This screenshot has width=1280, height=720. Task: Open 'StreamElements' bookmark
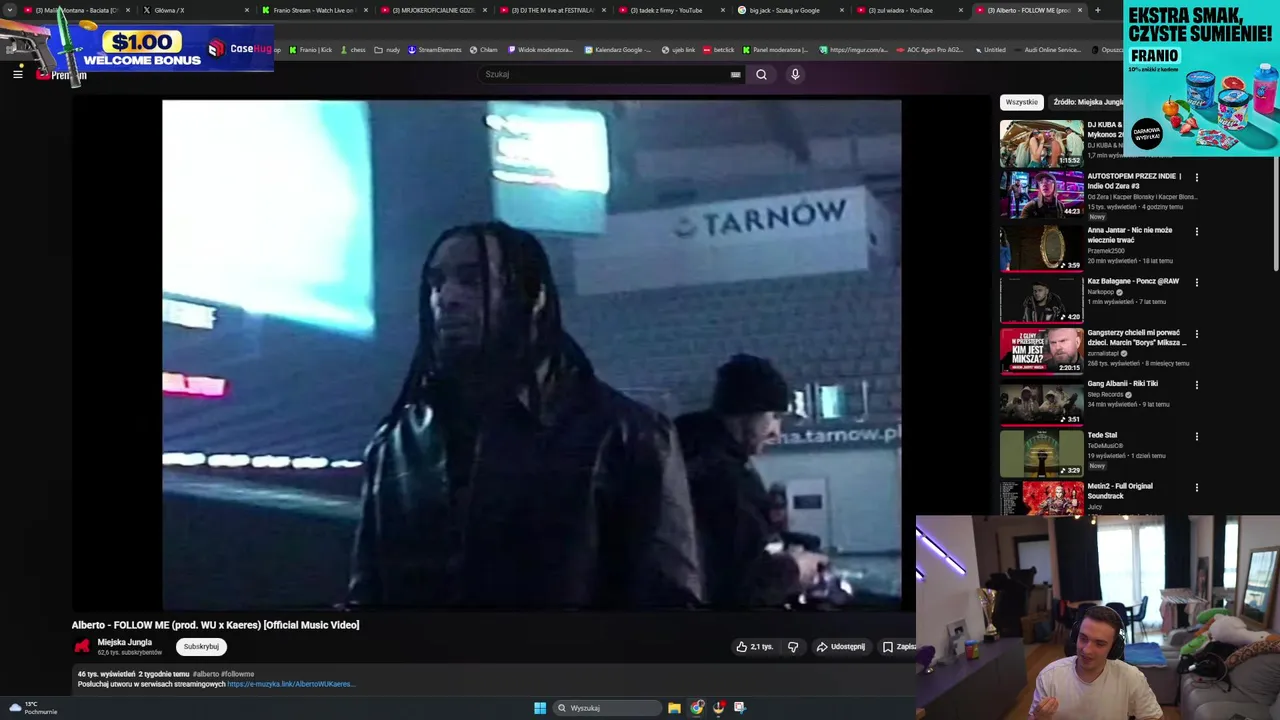point(435,49)
